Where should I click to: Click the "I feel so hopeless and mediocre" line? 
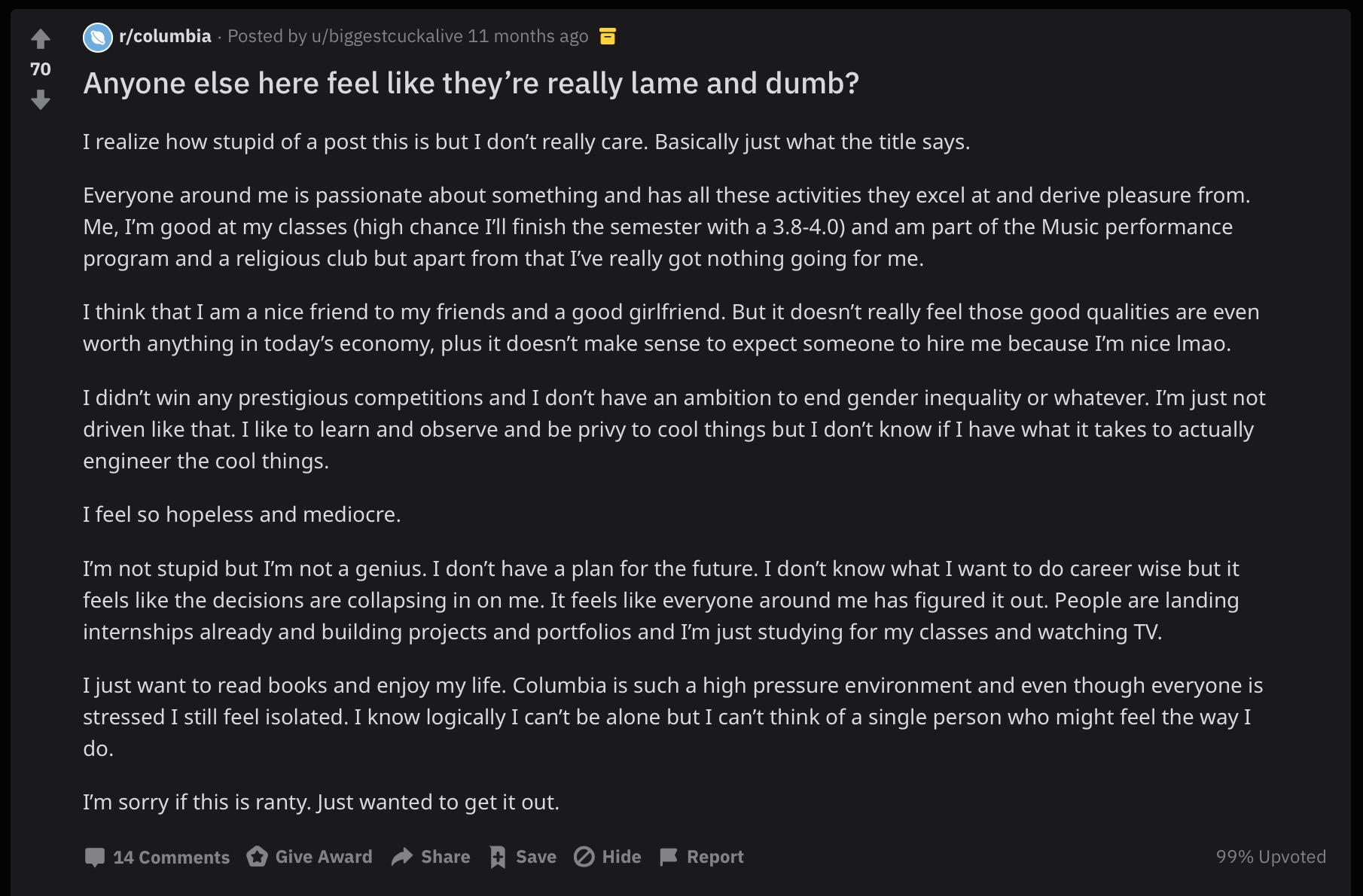coord(242,514)
